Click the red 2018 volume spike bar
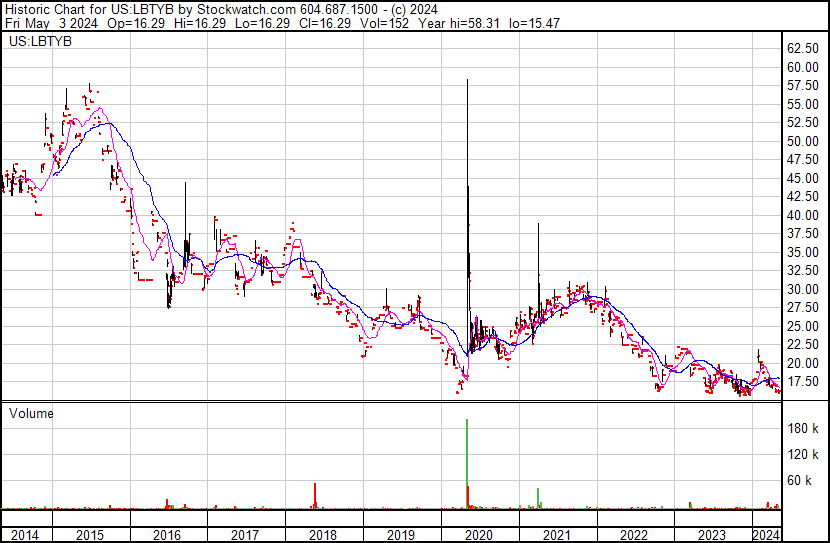Image resolution: width=830 pixels, height=543 pixels. click(315, 497)
